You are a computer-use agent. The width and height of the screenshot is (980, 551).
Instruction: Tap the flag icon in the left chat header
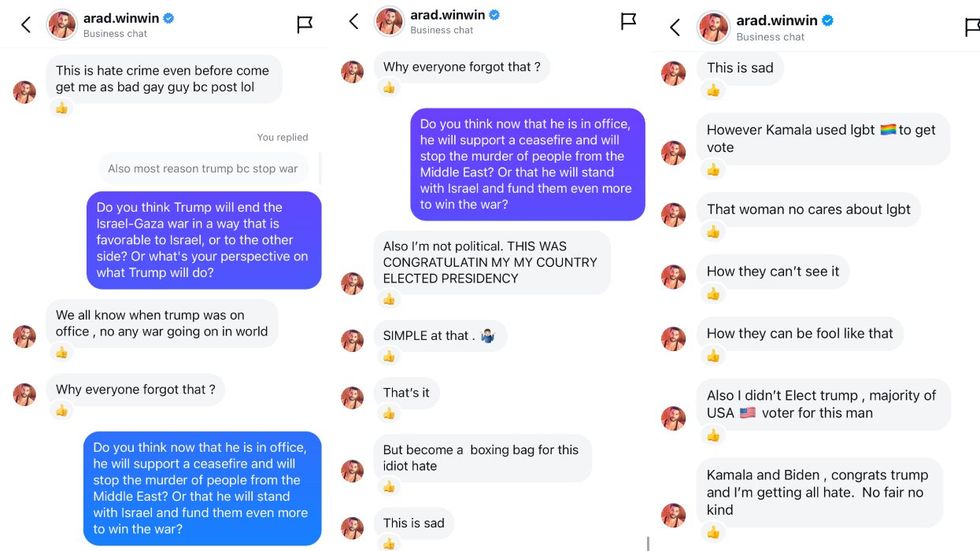click(x=305, y=25)
